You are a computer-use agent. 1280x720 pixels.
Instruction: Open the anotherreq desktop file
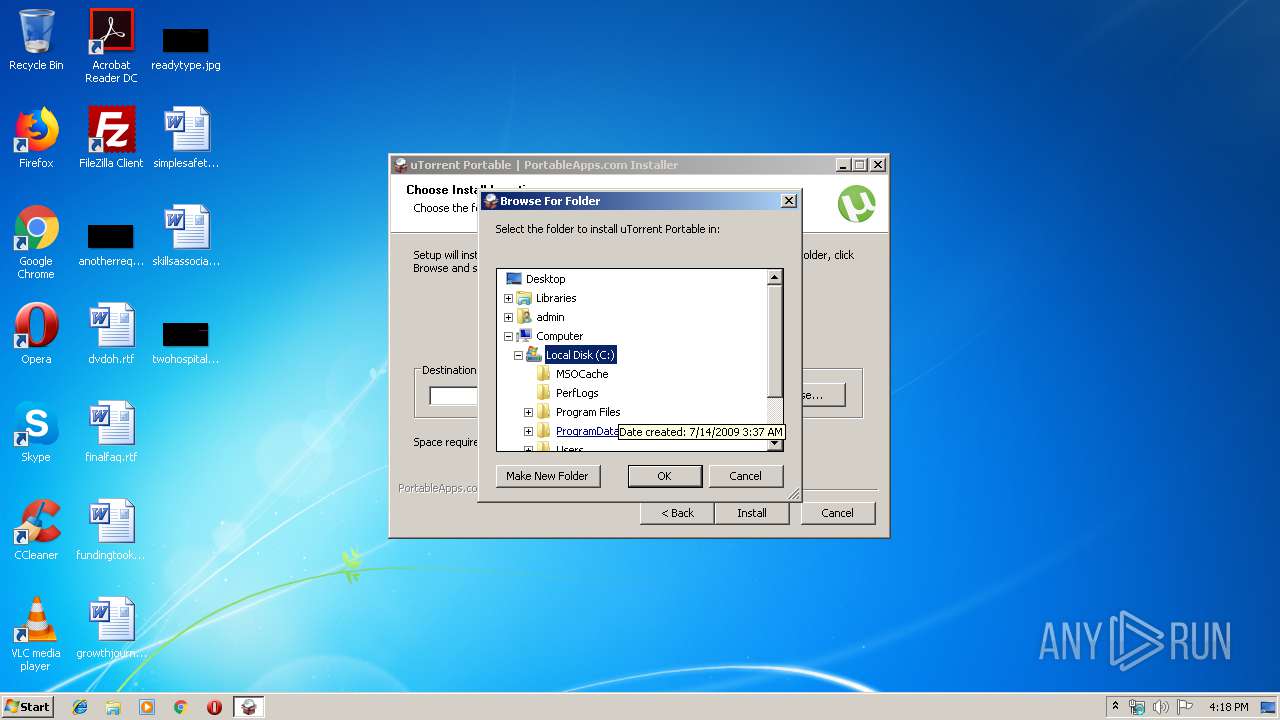point(111,245)
